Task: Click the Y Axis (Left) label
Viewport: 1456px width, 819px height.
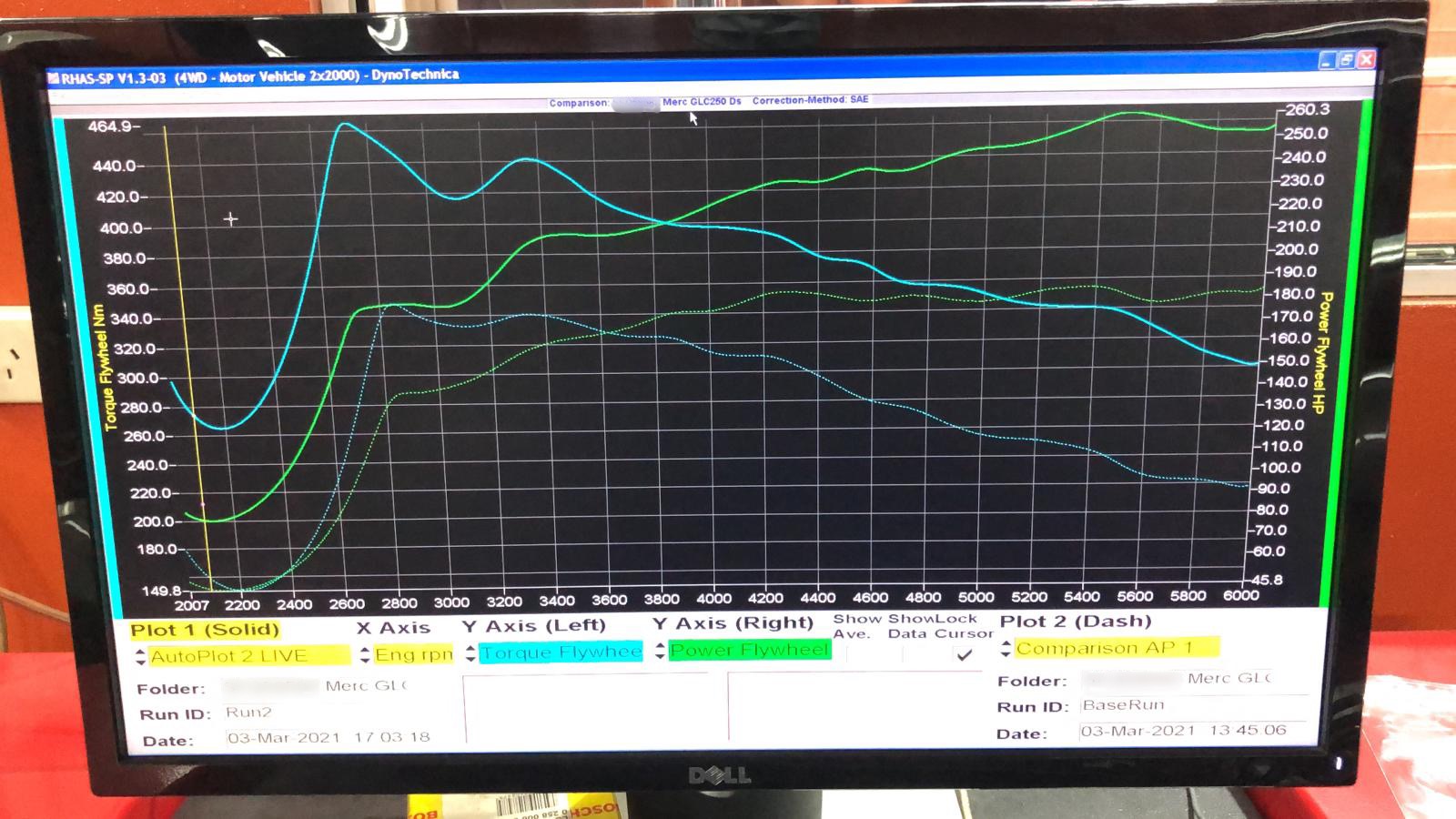Action: [533, 626]
